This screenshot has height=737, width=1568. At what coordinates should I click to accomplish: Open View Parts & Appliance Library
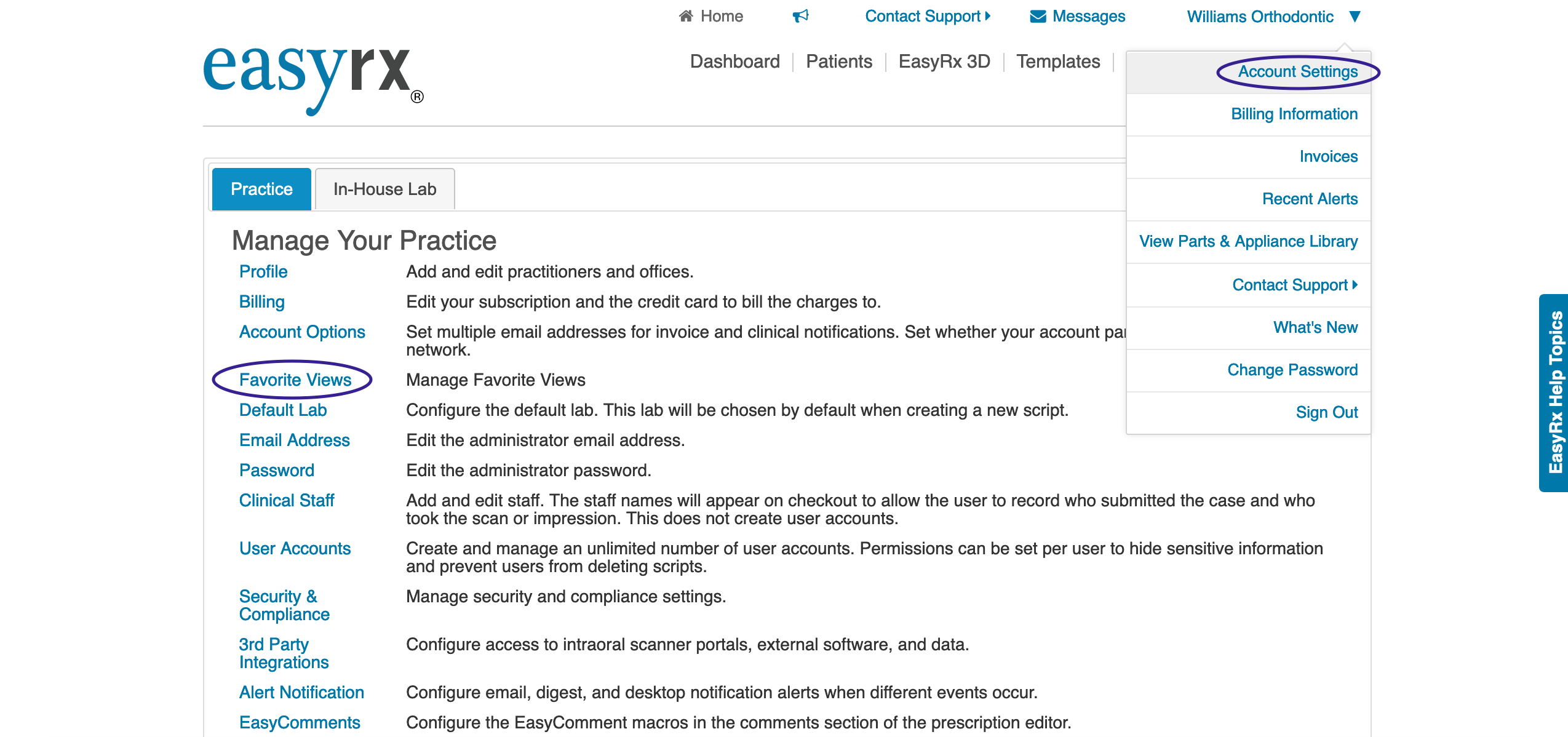pyautogui.click(x=1248, y=242)
